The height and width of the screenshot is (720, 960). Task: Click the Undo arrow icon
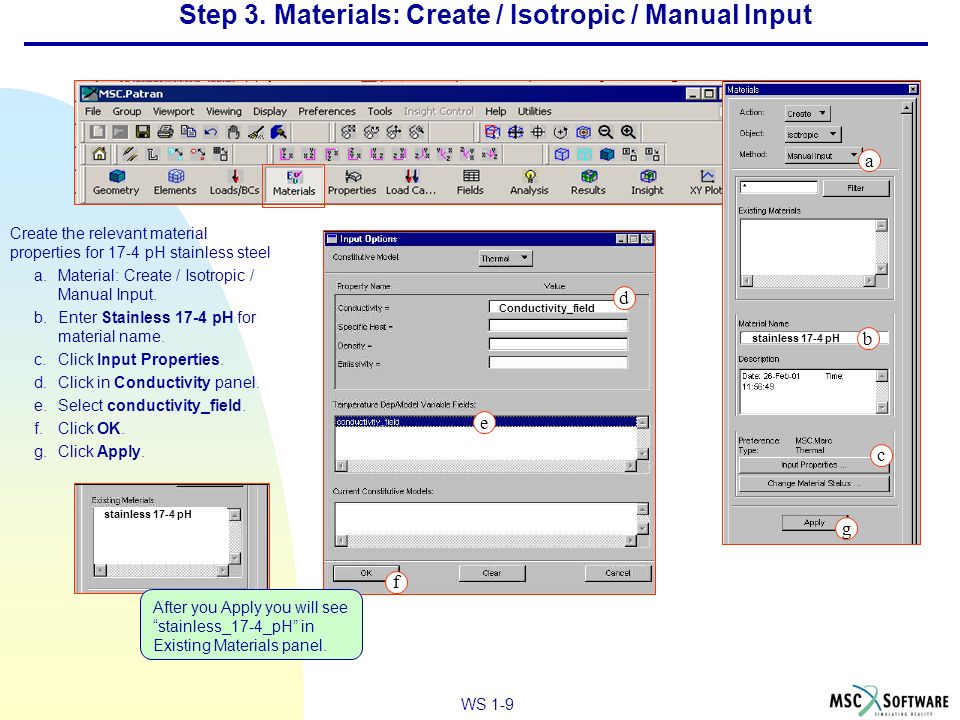point(211,132)
